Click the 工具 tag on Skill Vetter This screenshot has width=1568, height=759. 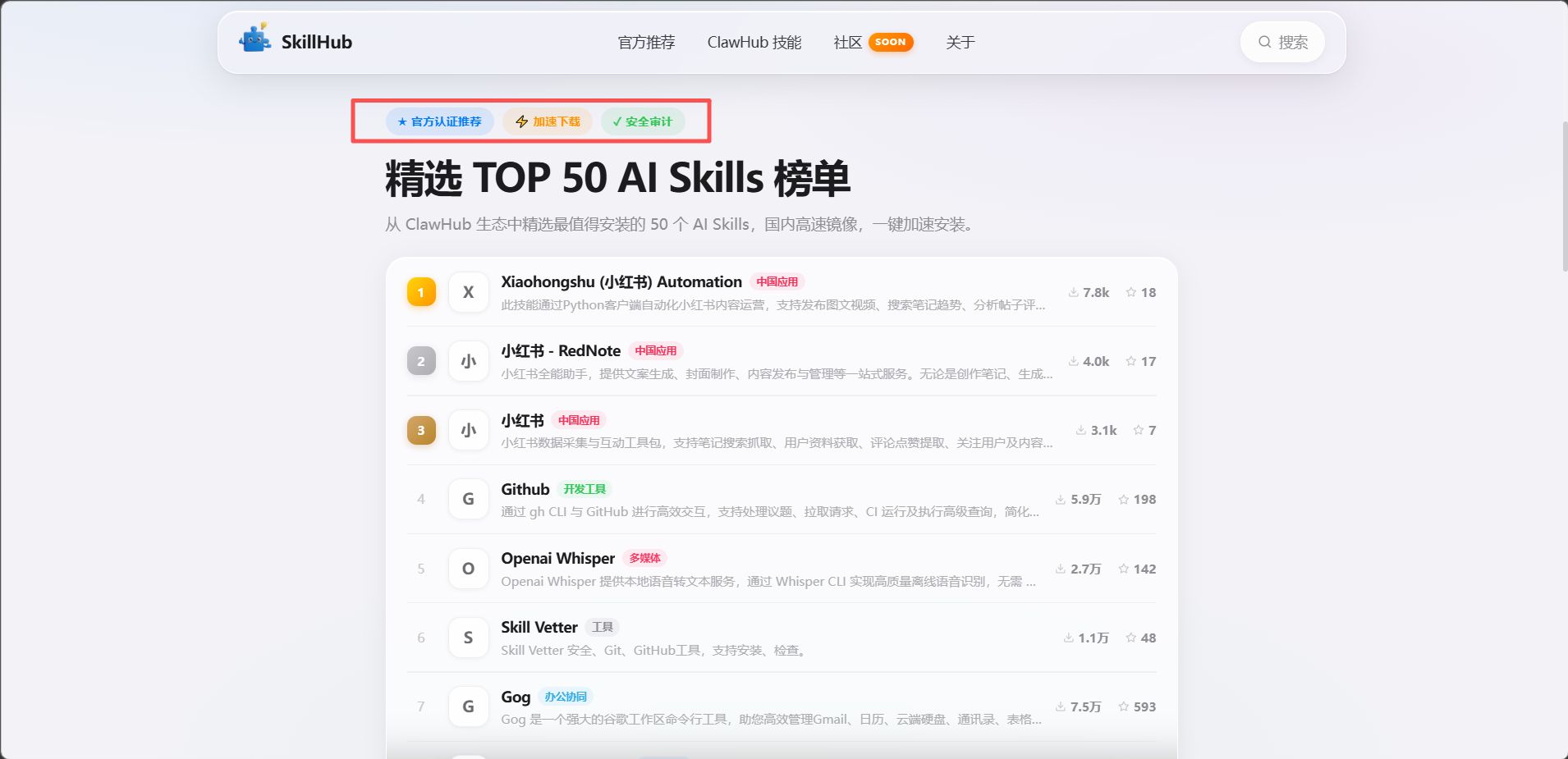[603, 627]
